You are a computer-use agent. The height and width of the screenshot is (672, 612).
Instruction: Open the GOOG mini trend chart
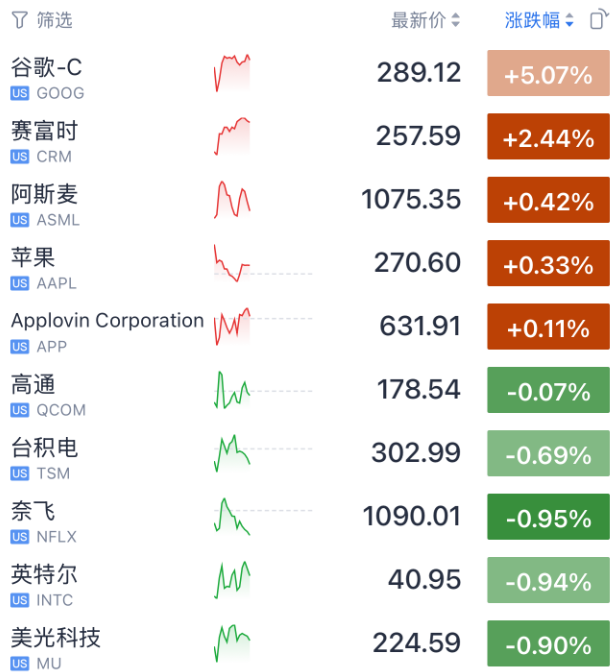coord(232,73)
